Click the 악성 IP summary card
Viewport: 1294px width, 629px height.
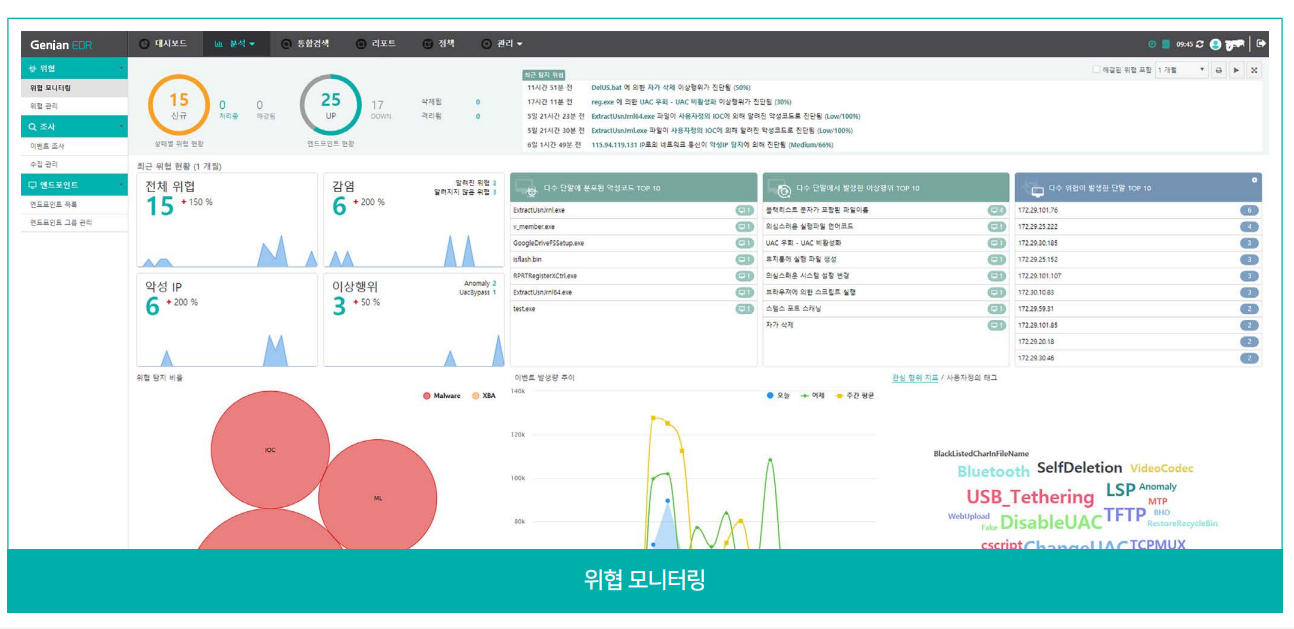click(227, 320)
